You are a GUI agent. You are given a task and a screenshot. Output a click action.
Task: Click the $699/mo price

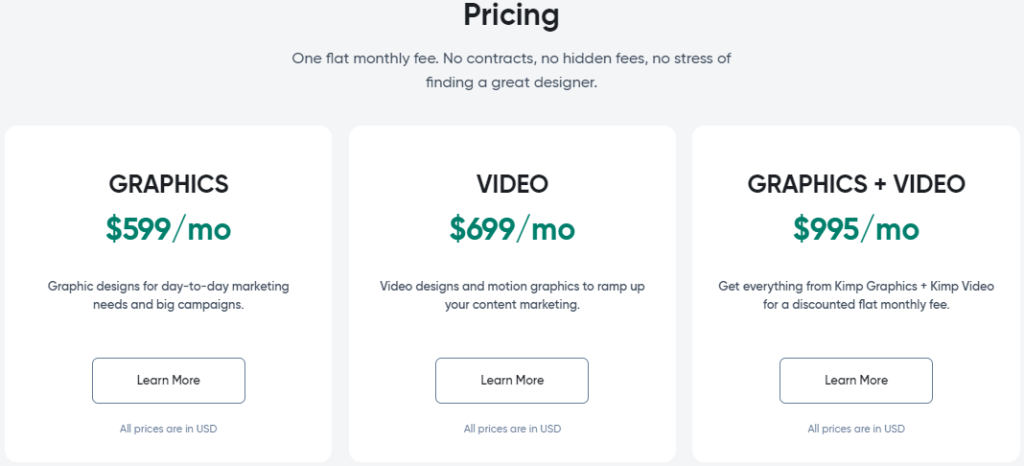pos(512,229)
